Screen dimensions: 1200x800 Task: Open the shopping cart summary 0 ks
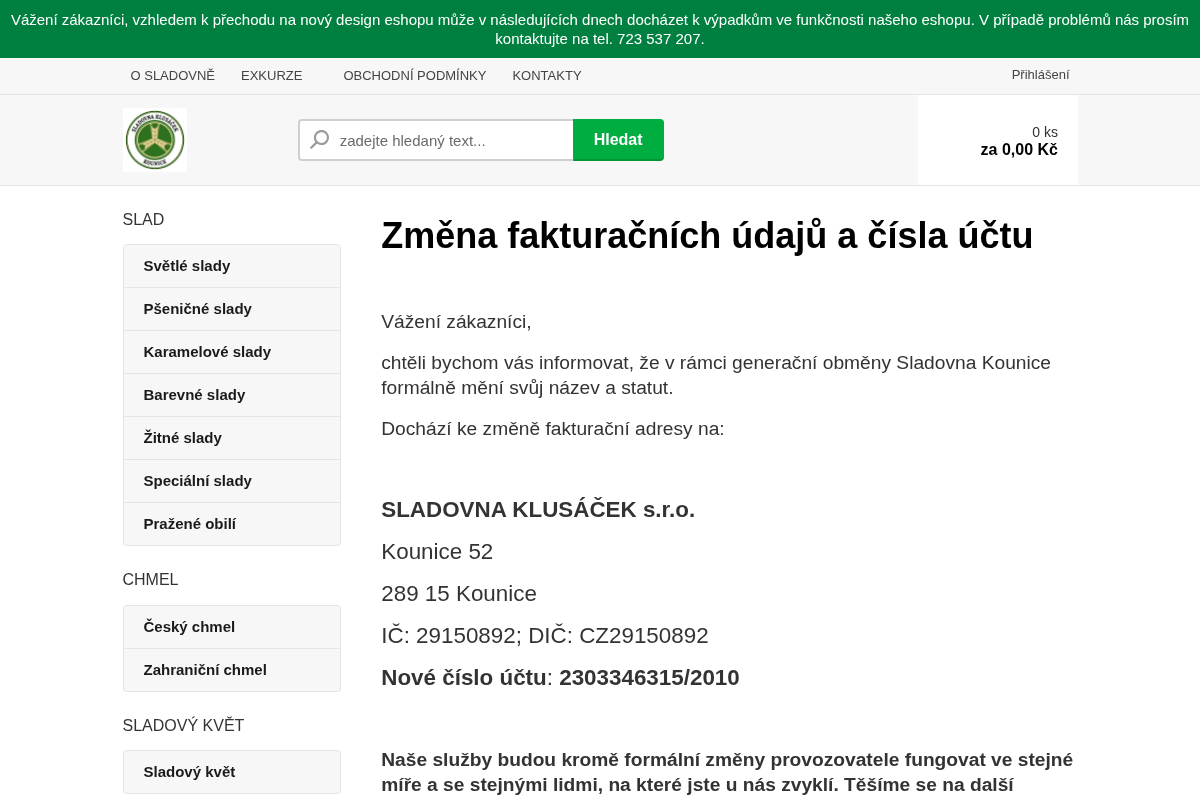tap(998, 140)
